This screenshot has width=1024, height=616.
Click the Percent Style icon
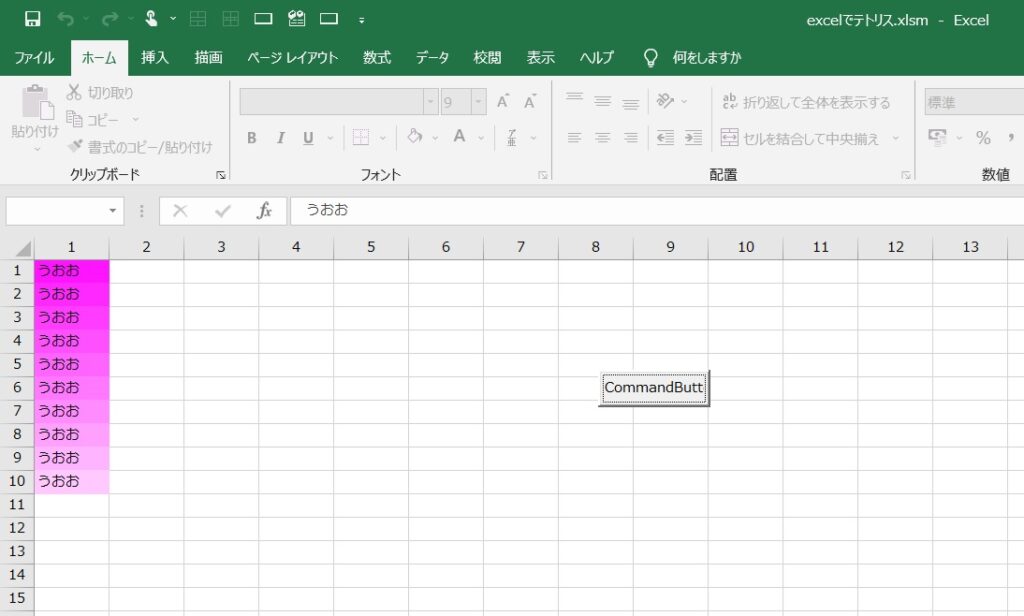pos(983,137)
